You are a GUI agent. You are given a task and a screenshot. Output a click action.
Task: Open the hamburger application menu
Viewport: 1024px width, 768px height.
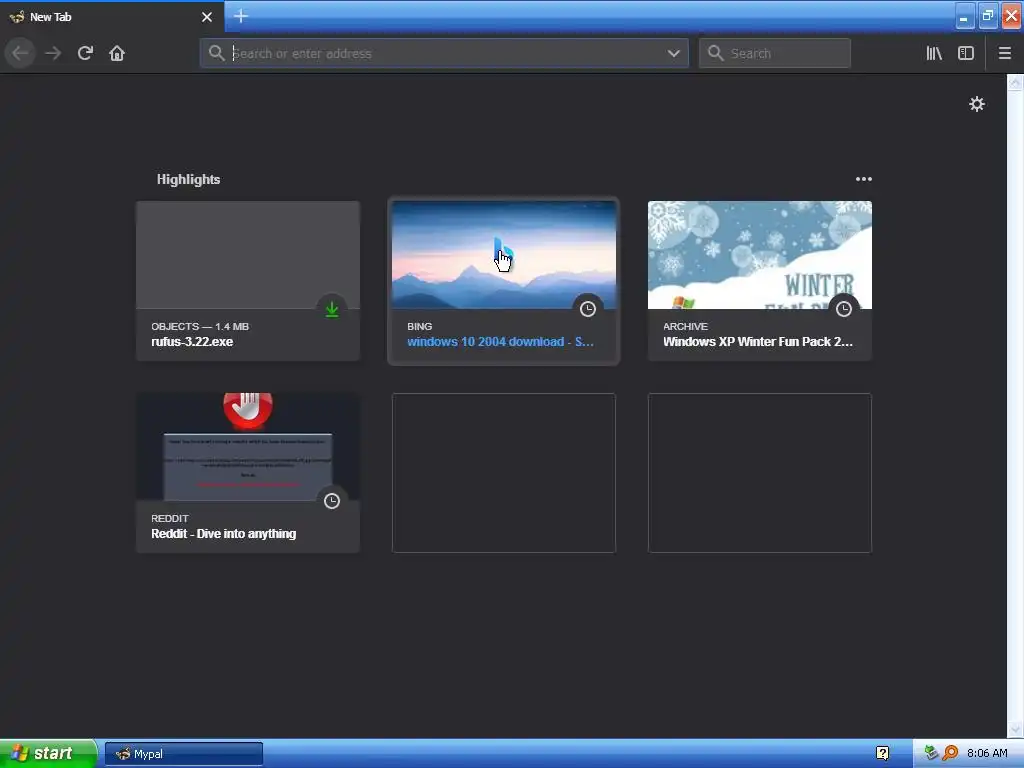click(1005, 53)
